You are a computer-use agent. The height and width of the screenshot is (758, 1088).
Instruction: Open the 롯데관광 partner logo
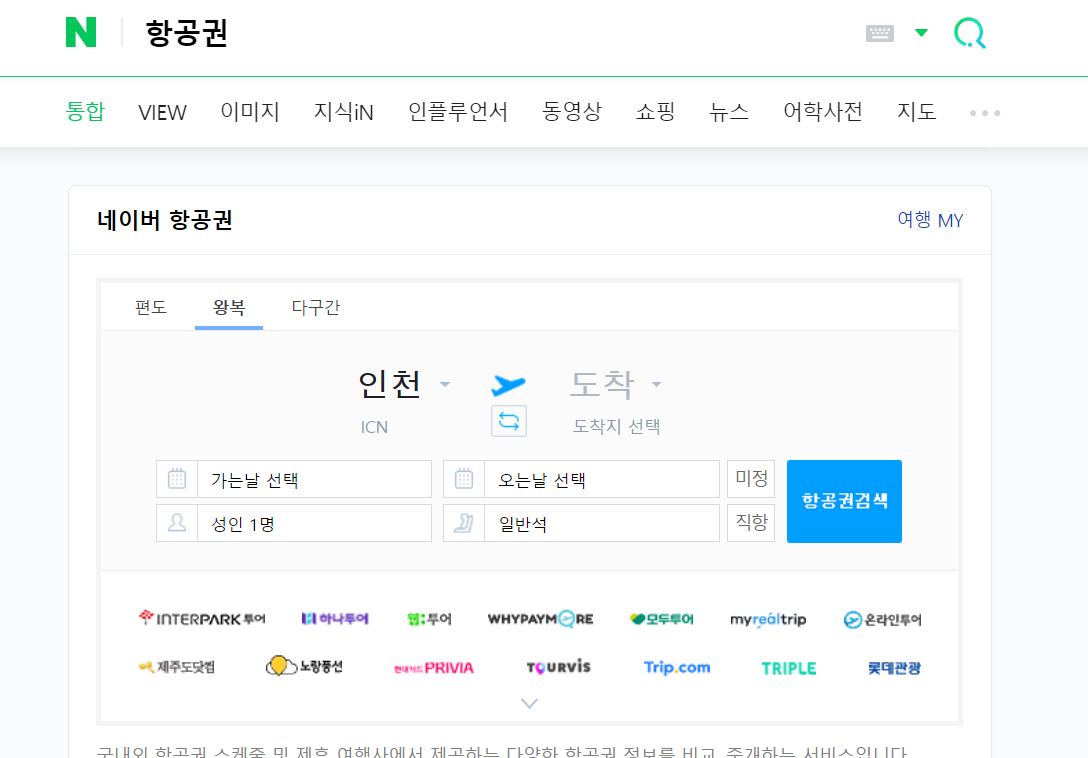(x=894, y=668)
